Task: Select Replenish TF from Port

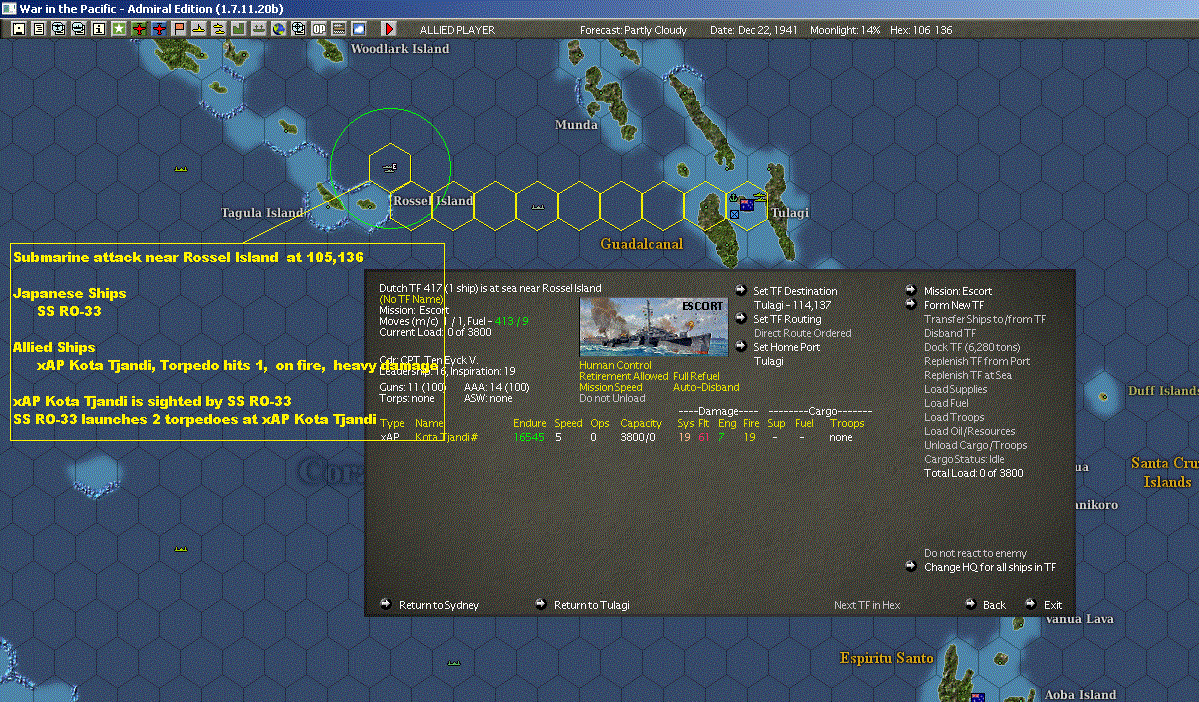Action: point(976,361)
